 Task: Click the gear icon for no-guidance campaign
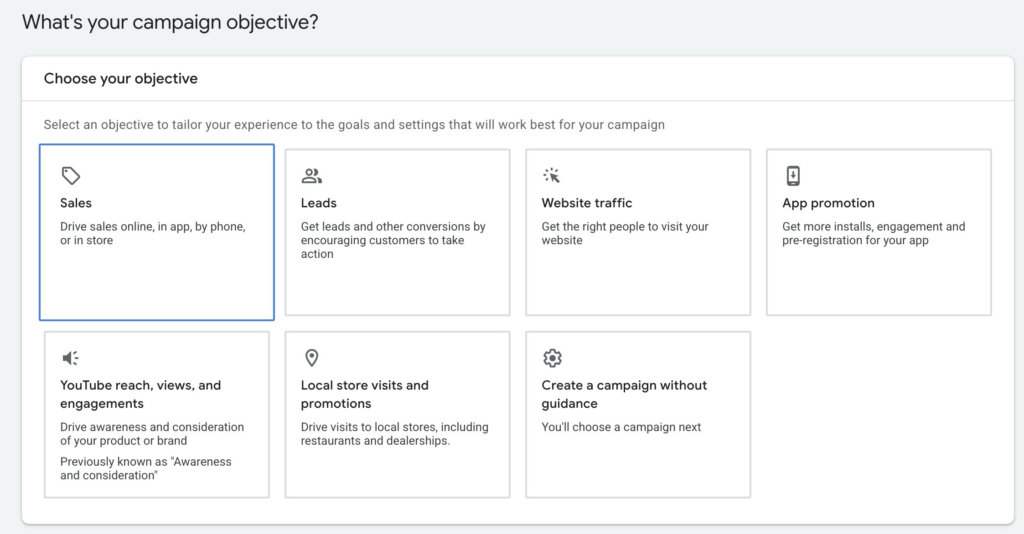[x=552, y=358]
